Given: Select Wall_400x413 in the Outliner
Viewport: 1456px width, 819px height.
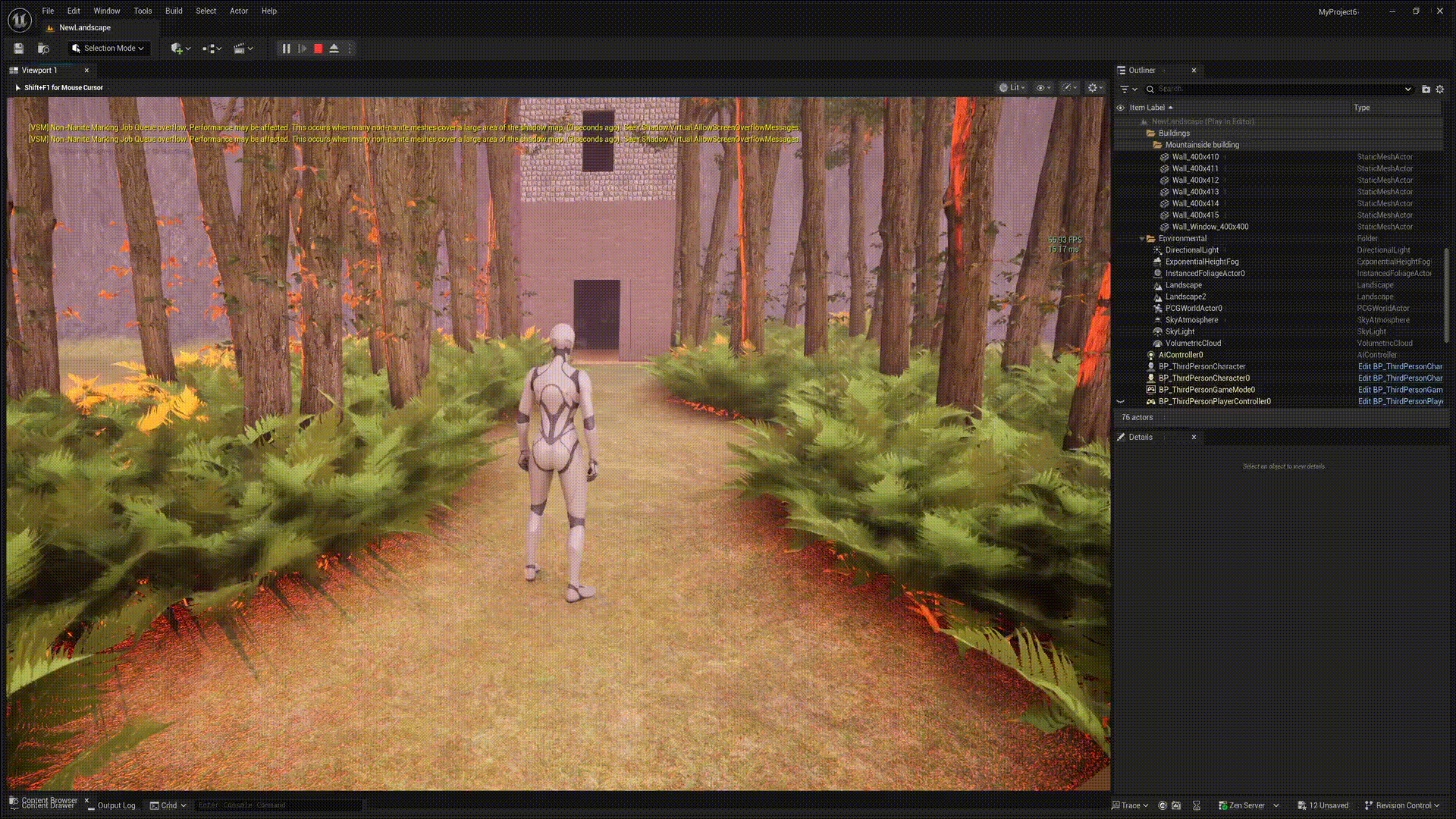Looking at the screenshot, I should pyautogui.click(x=1195, y=192).
